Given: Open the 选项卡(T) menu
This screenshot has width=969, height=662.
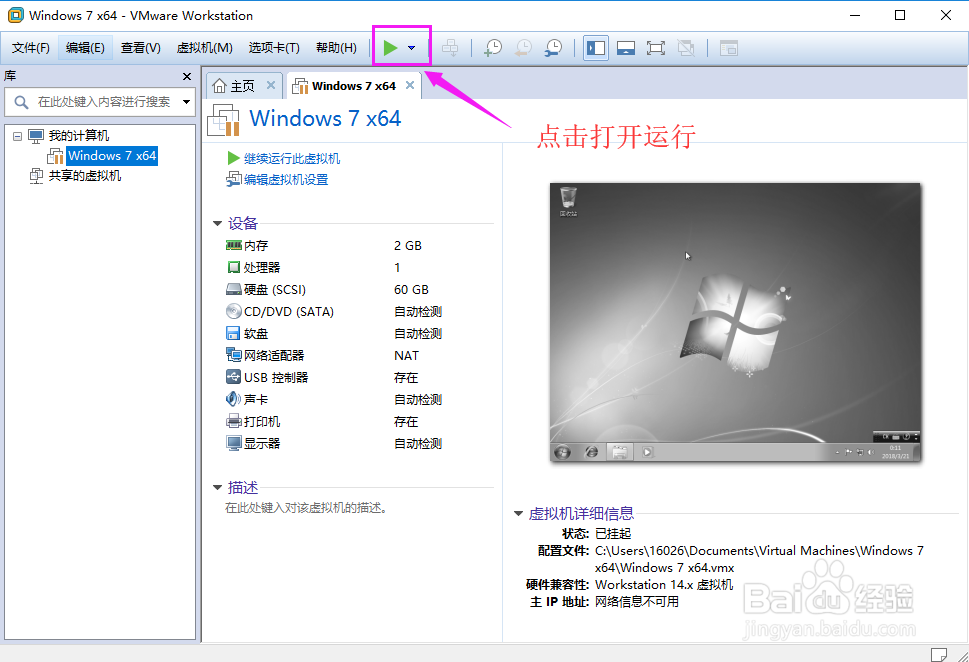Looking at the screenshot, I should pyautogui.click(x=274, y=48).
